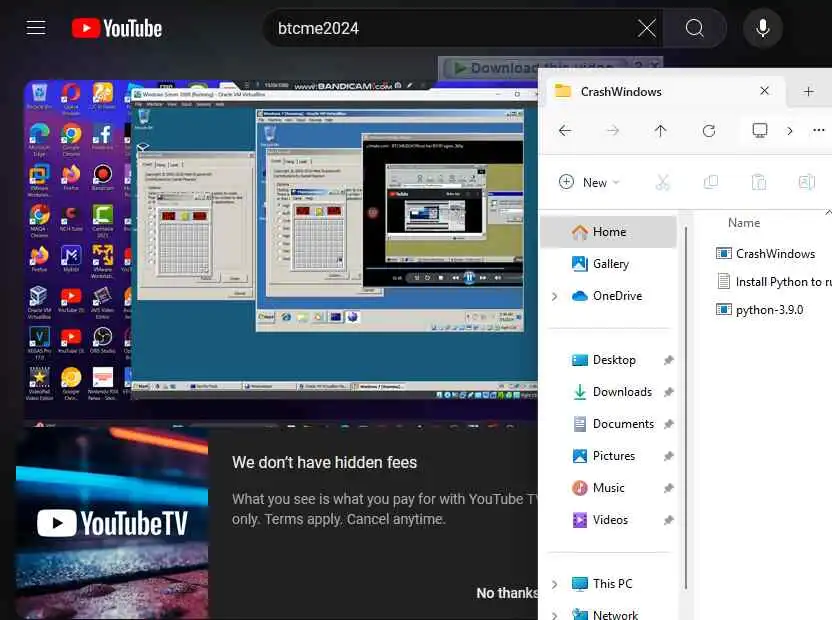The image size is (832, 620).
Task: Sort by the Name column header
Action: (x=743, y=223)
